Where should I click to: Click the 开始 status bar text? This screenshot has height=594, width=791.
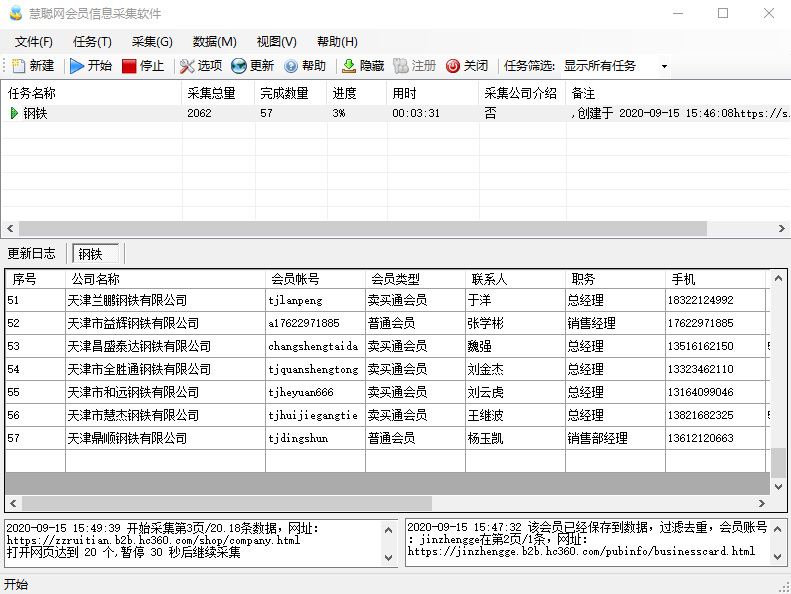point(16,584)
